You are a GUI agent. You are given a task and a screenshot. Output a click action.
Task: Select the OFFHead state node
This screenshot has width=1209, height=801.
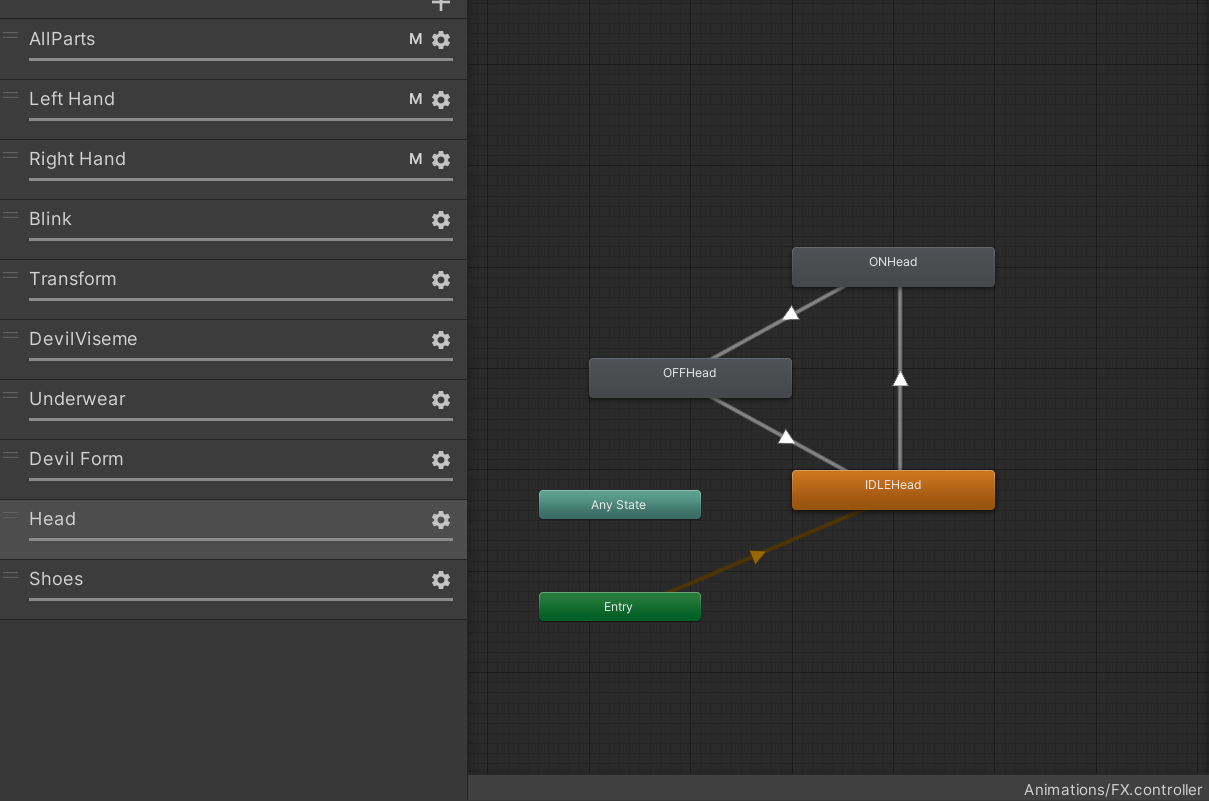pyautogui.click(x=690, y=378)
